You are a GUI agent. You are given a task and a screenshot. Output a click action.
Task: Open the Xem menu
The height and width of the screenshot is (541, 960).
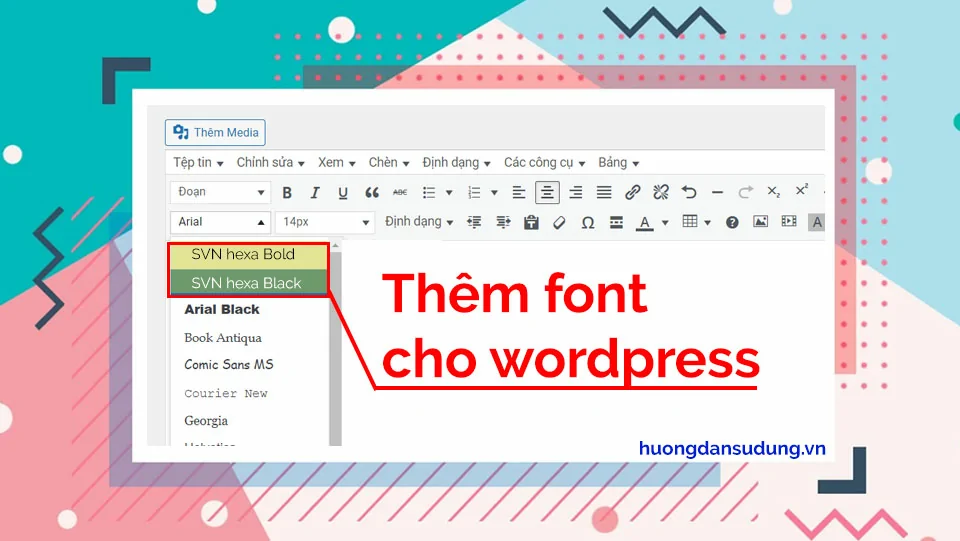point(336,163)
